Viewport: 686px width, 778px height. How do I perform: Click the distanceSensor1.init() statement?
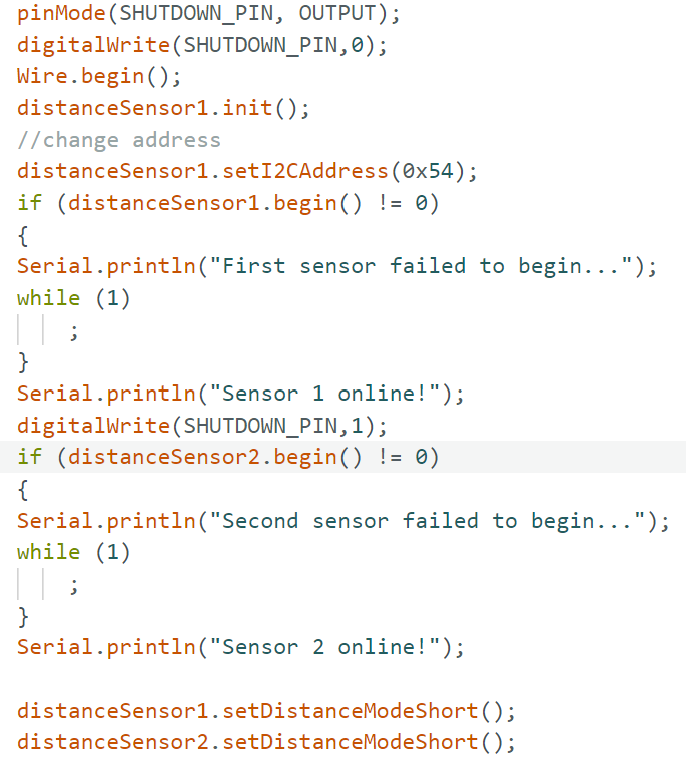click(163, 108)
